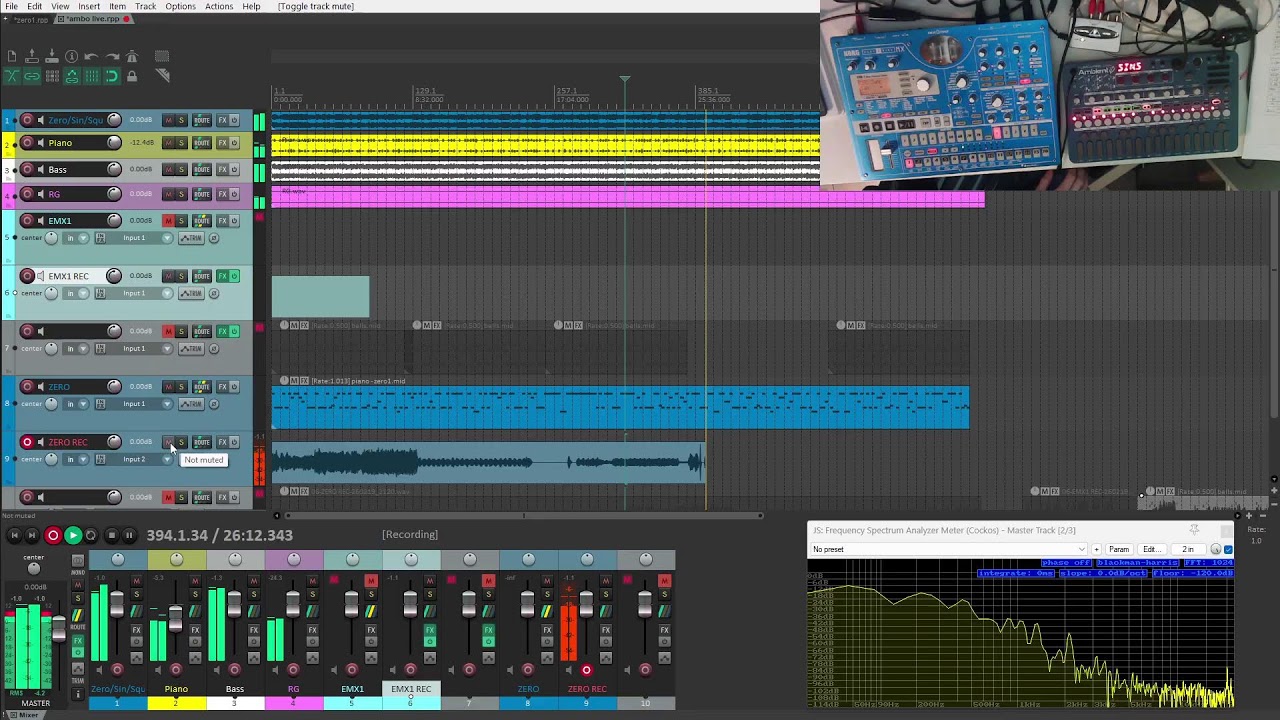The image size is (1280, 720).
Task: Click the 'blackman-harris' window option
Action: 1137,563
